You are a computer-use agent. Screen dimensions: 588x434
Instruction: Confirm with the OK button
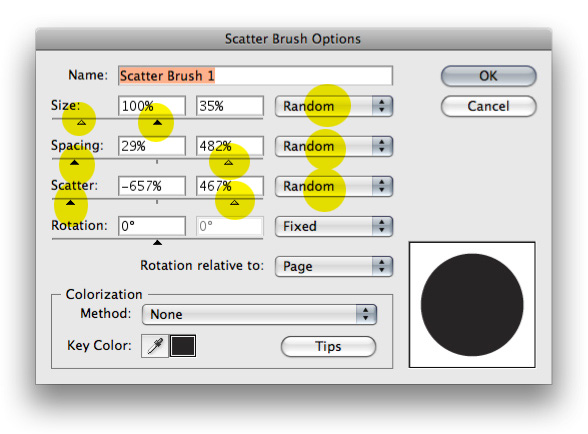click(x=489, y=76)
